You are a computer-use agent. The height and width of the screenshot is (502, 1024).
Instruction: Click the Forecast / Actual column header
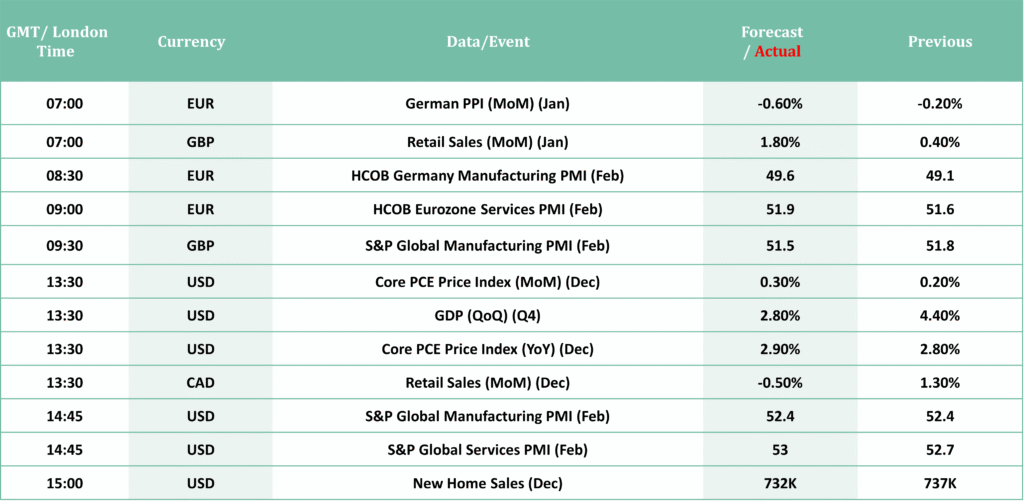772,42
